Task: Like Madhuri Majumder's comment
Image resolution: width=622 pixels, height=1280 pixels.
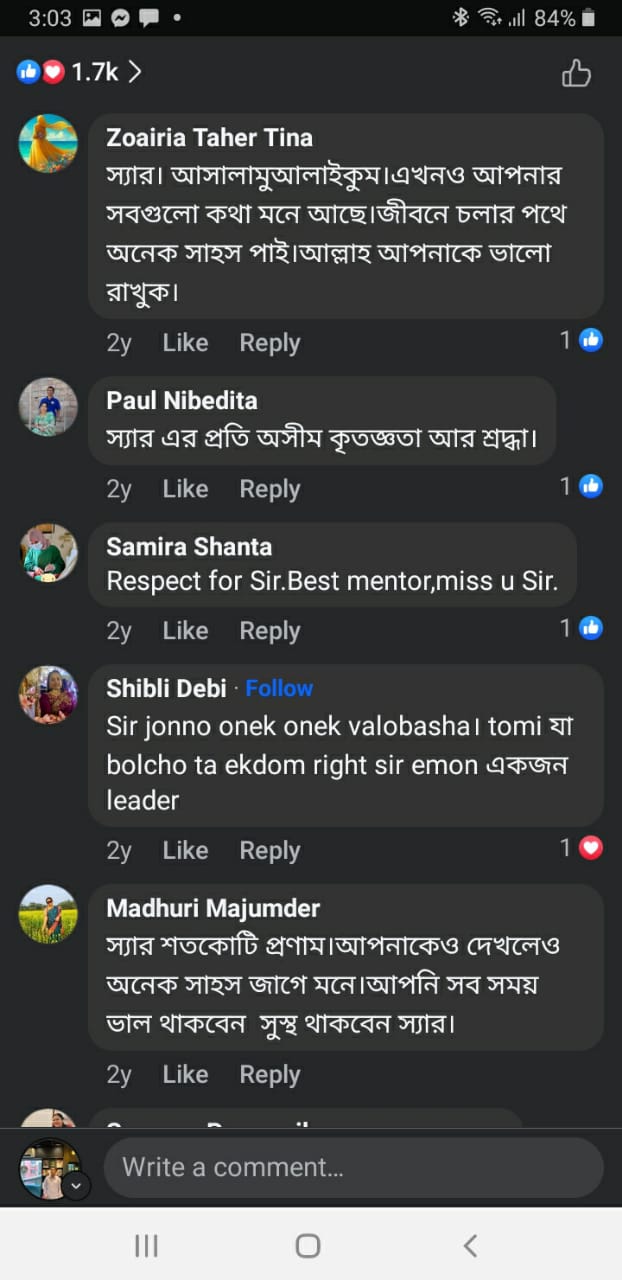Action: (x=185, y=1075)
